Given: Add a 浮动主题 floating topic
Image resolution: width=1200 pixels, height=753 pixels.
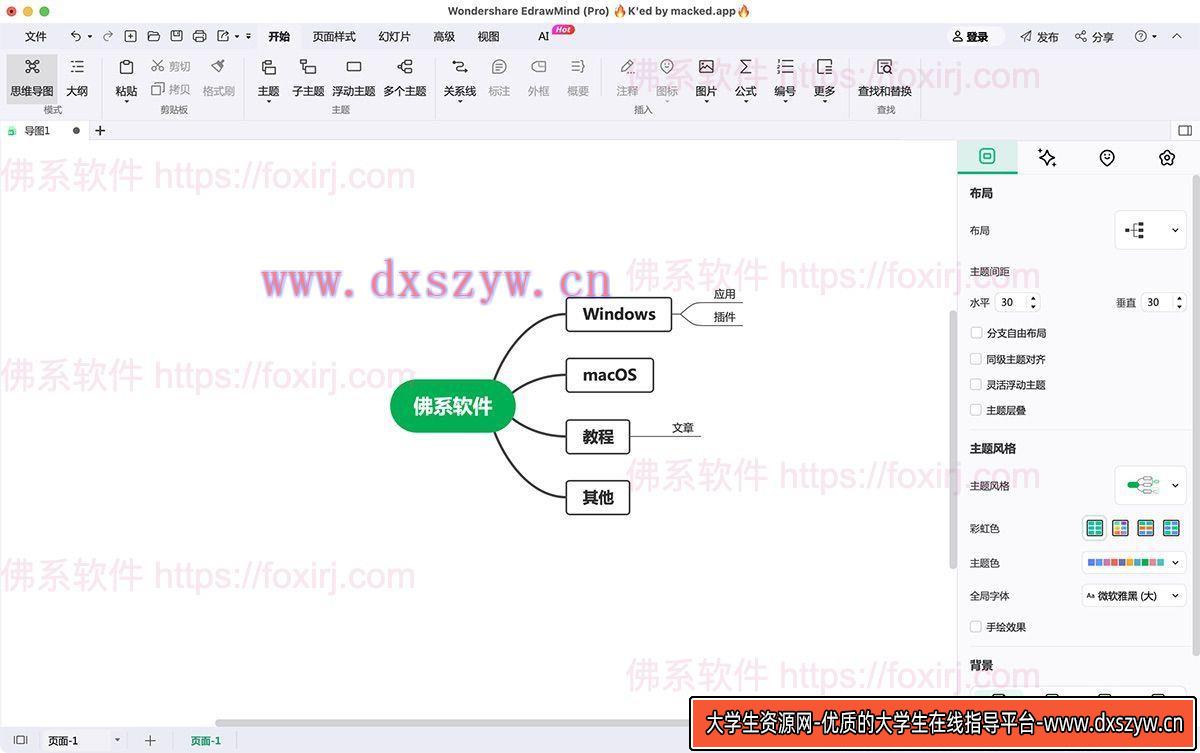Looking at the screenshot, I should (354, 77).
